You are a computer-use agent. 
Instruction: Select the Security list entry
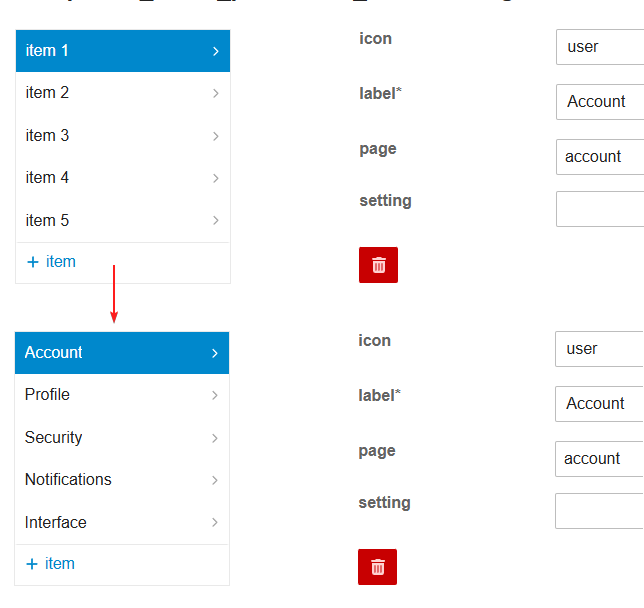coord(122,438)
